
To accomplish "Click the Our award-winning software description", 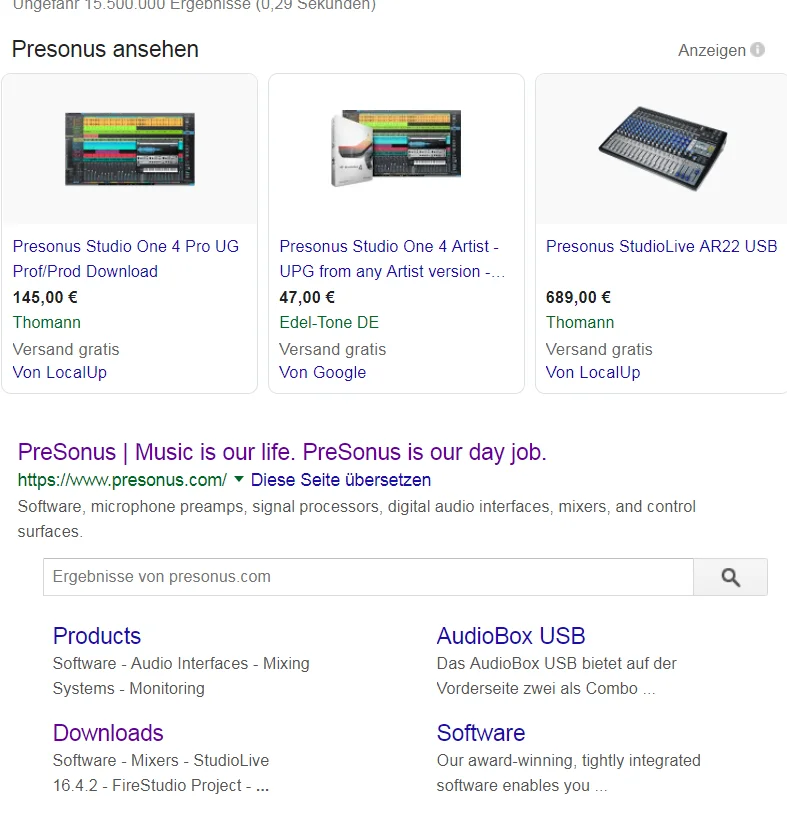I will click(569, 773).
